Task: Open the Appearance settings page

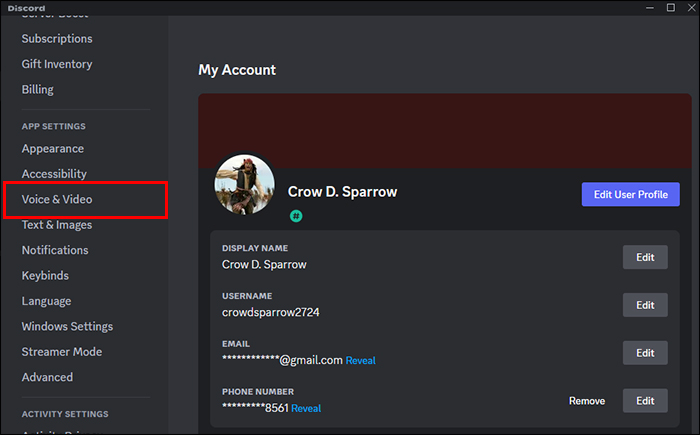Action: click(x=53, y=148)
